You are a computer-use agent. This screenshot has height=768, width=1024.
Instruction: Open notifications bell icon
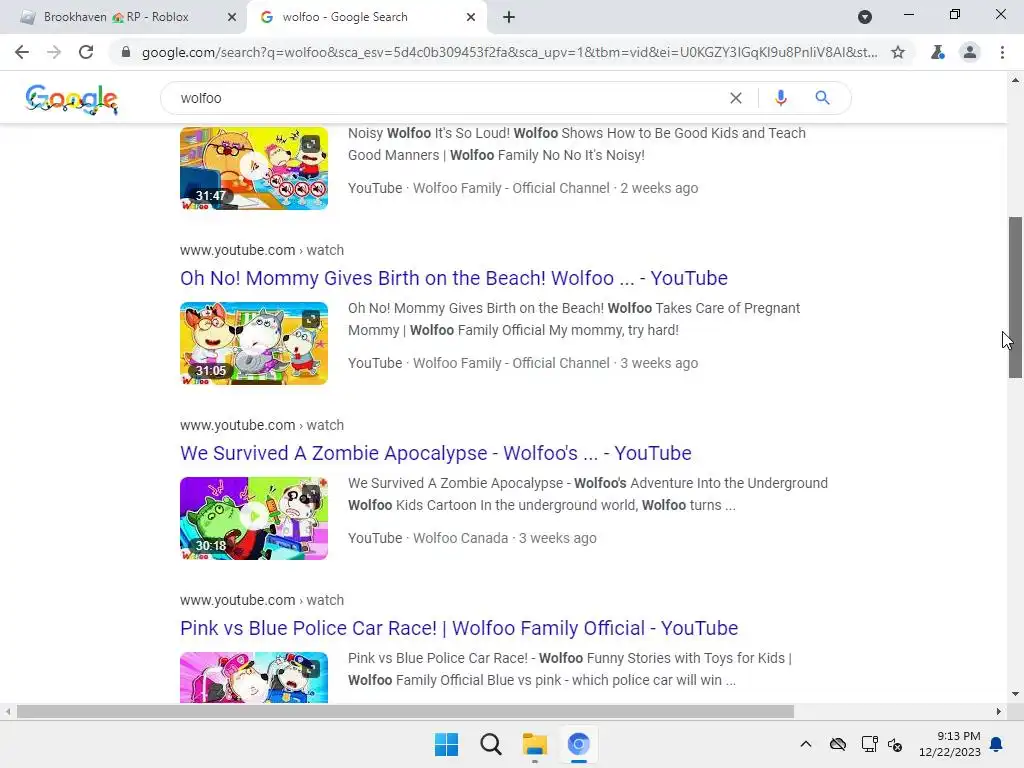click(997, 744)
